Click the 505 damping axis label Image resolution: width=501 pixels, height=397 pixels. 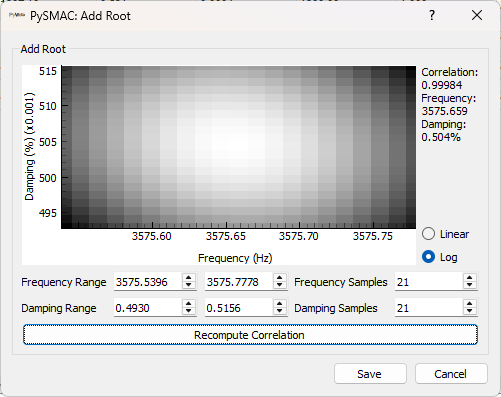48,142
